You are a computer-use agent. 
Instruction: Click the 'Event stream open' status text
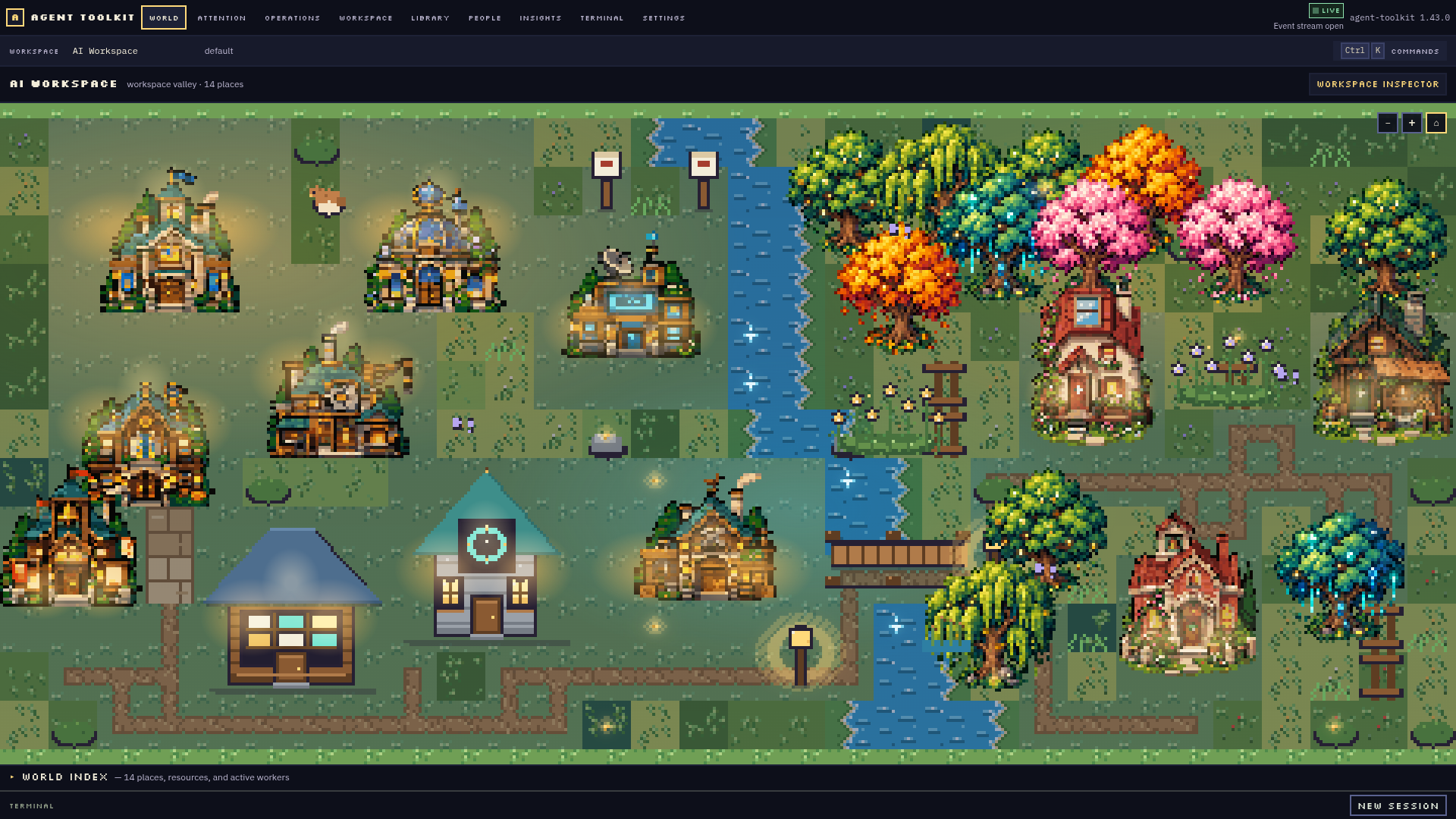click(1308, 26)
